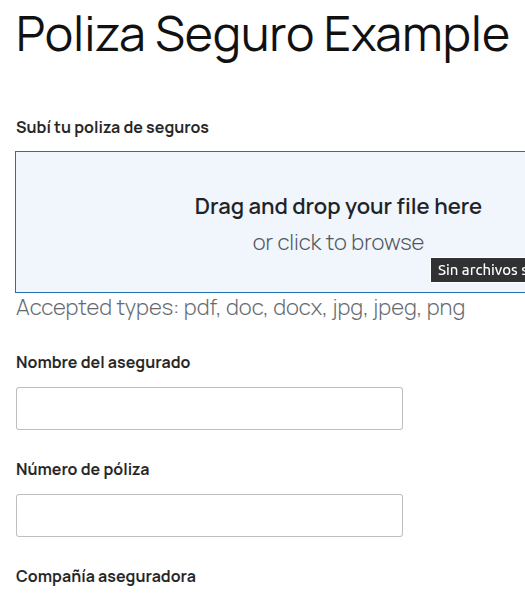Focus the Número de póliza input field
The width and height of the screenshot is (525, 601).
point(209,515)
